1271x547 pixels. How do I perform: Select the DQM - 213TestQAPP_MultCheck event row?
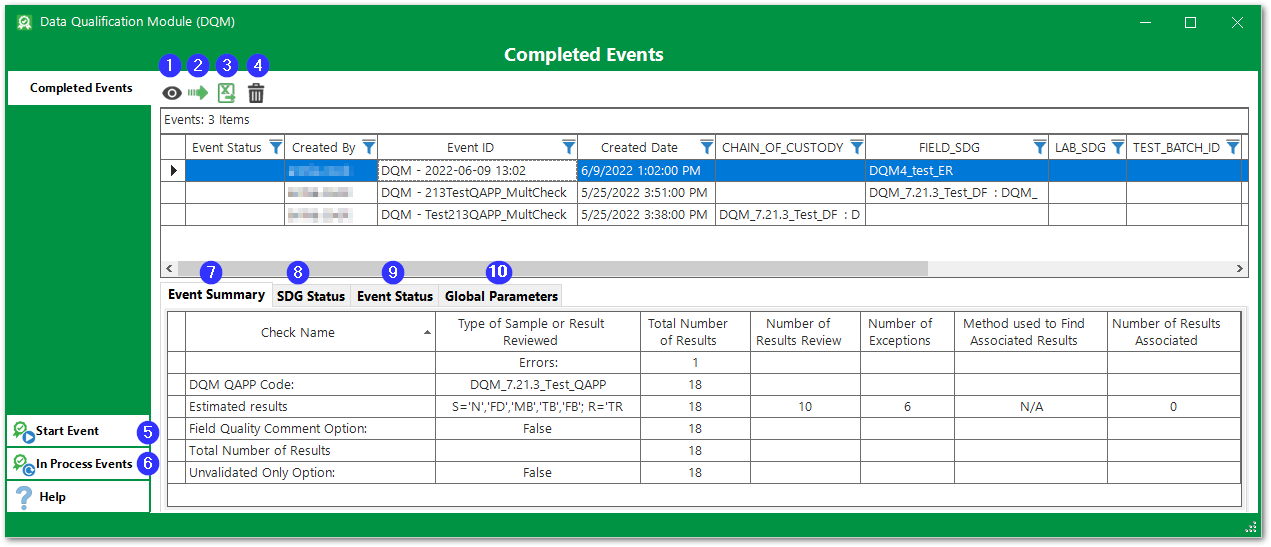click(x=474, y=192)
